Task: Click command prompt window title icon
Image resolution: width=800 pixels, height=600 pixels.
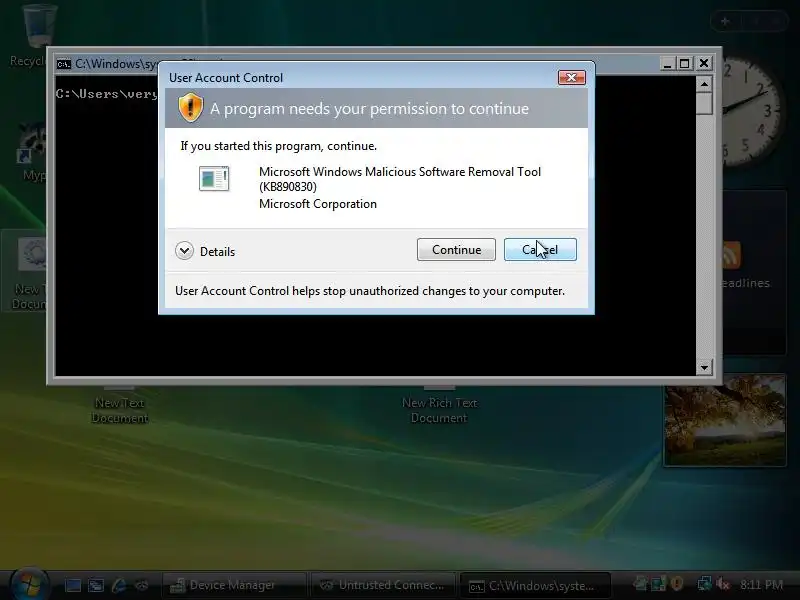Action: pos(64,64)
